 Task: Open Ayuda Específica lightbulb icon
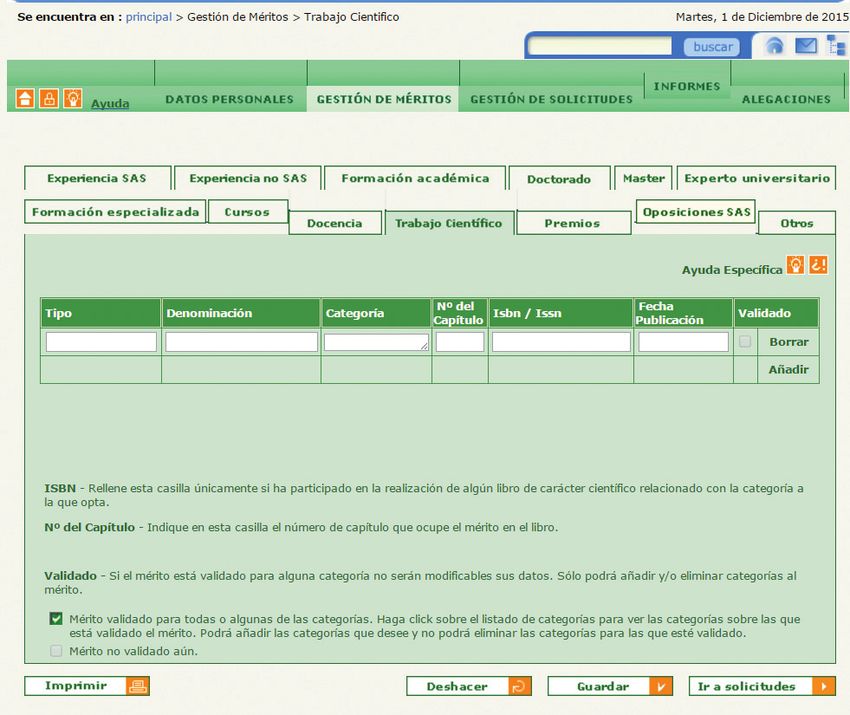click(795, 266)
